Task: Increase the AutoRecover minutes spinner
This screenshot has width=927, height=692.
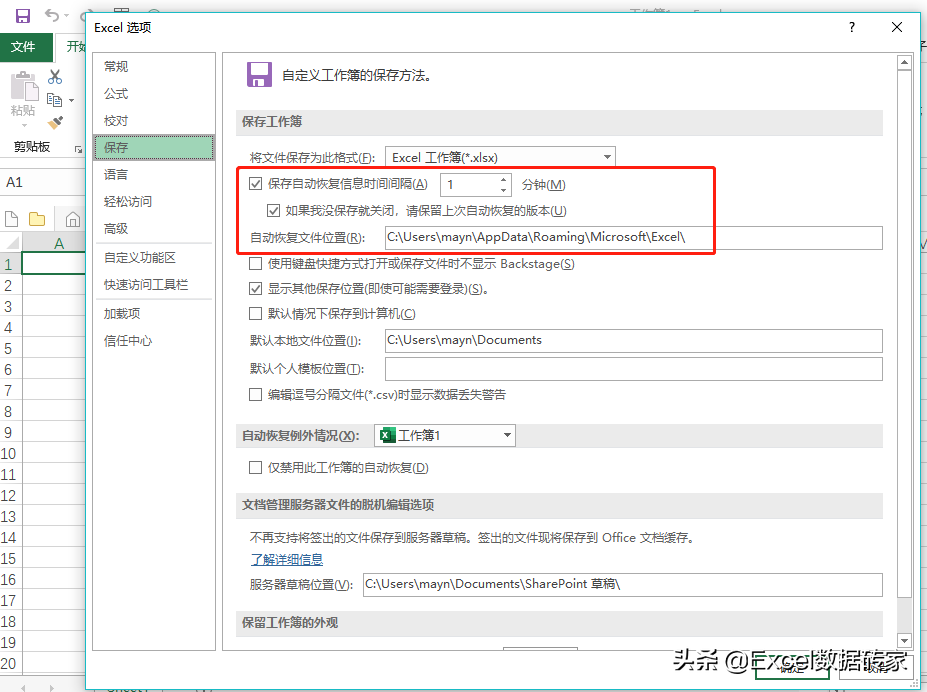Action: (503, 179)
